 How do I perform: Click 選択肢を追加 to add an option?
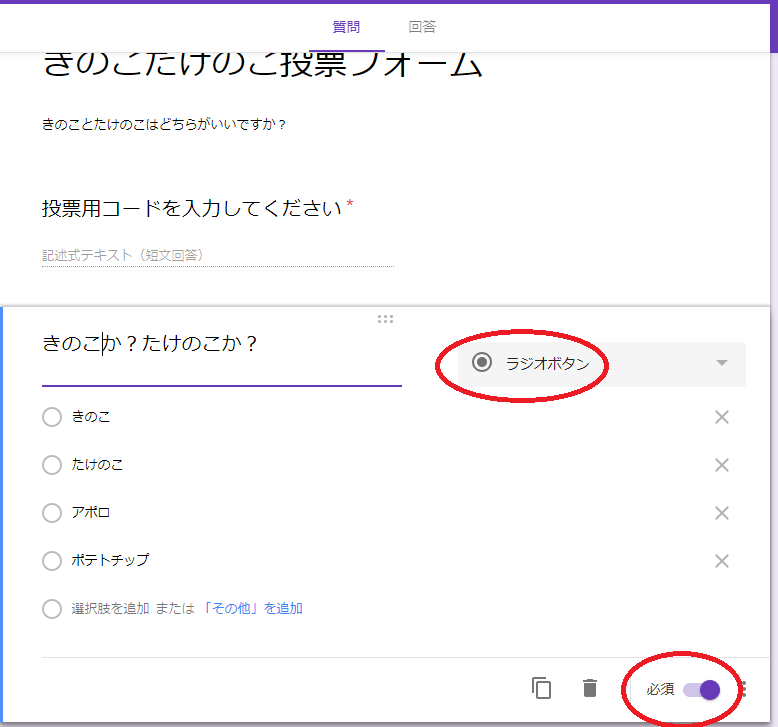(x=110, y=608)
